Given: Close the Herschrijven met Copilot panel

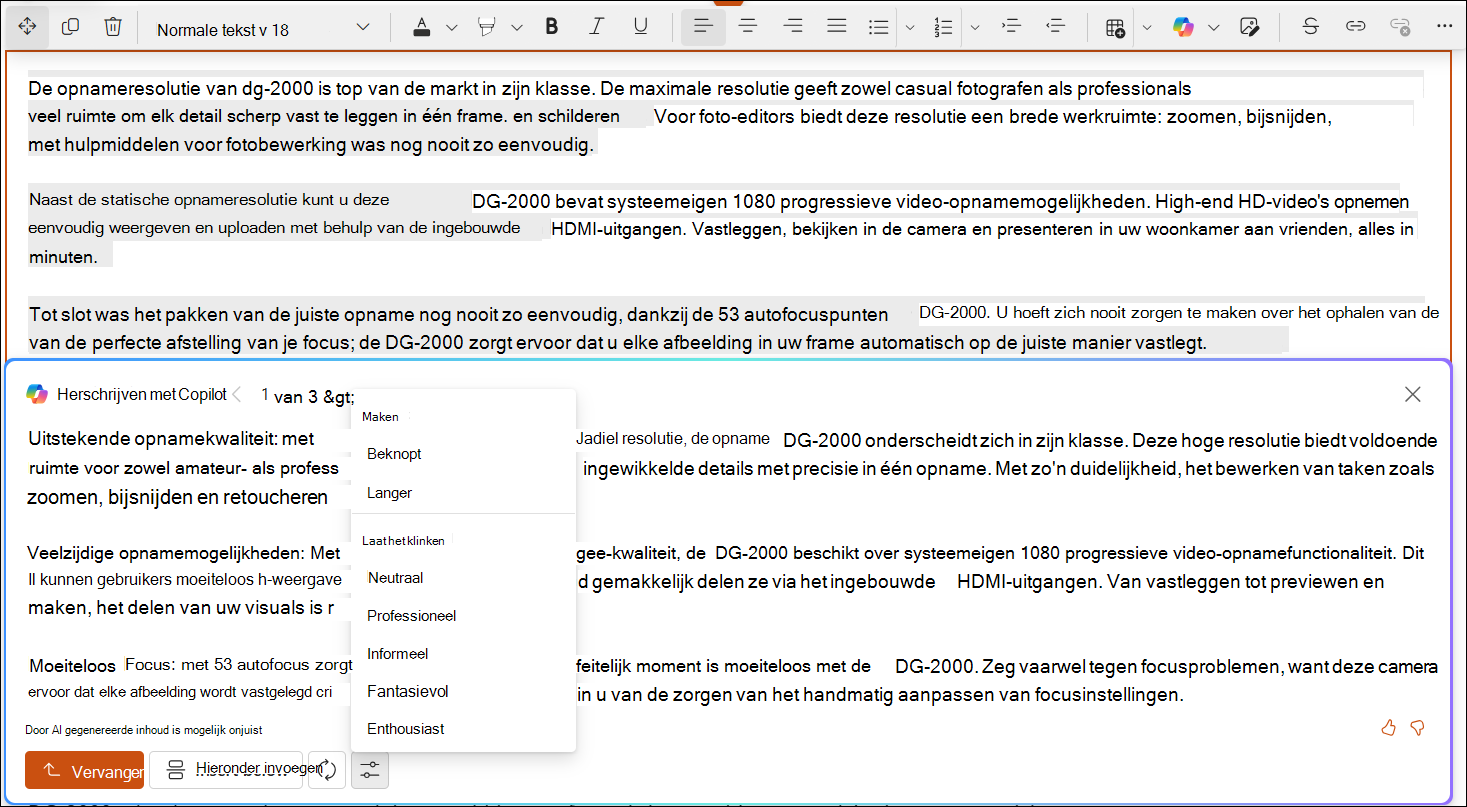Looking at the screenshot, I should (x=1413, y=394).
